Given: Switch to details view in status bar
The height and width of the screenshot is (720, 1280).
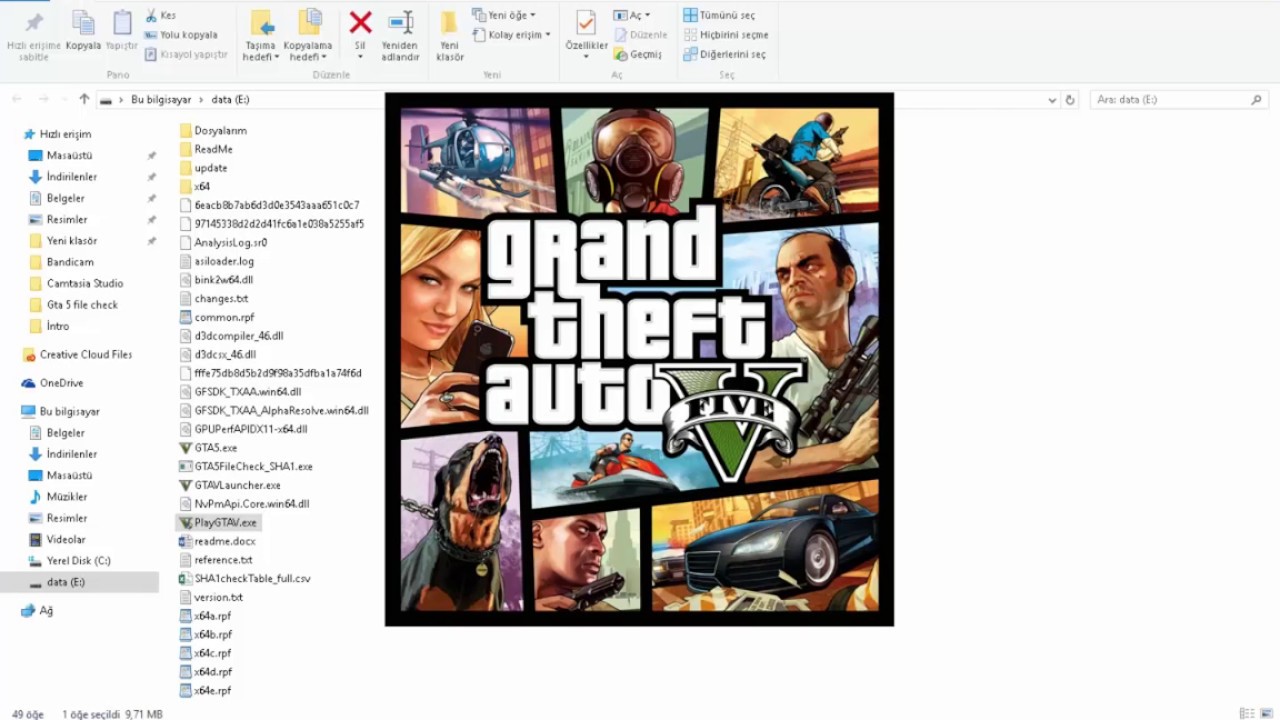Looking at the screenshot, I should tap(1247, 713).
